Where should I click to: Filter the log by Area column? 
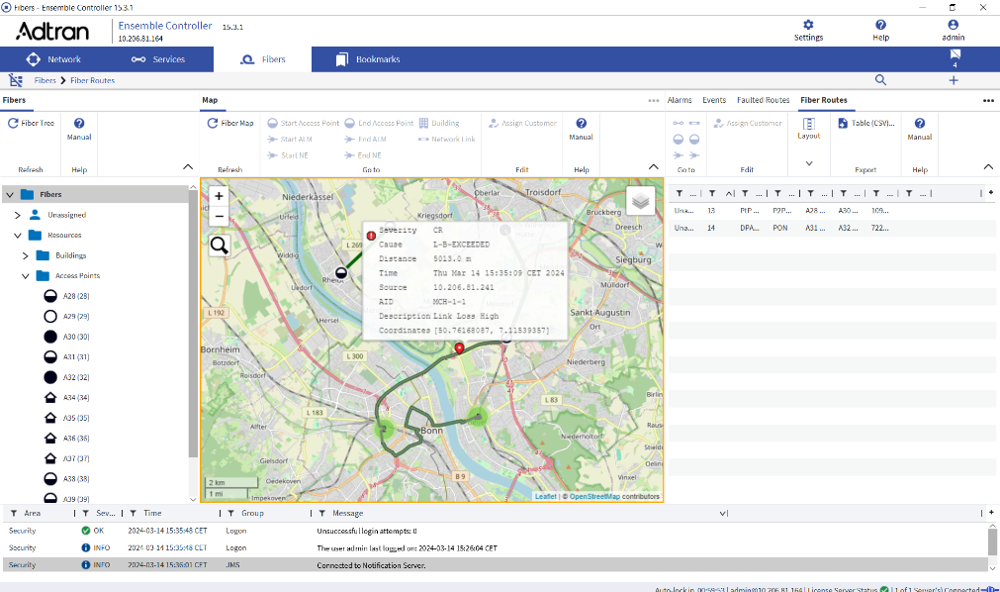(x=14, y=514)
